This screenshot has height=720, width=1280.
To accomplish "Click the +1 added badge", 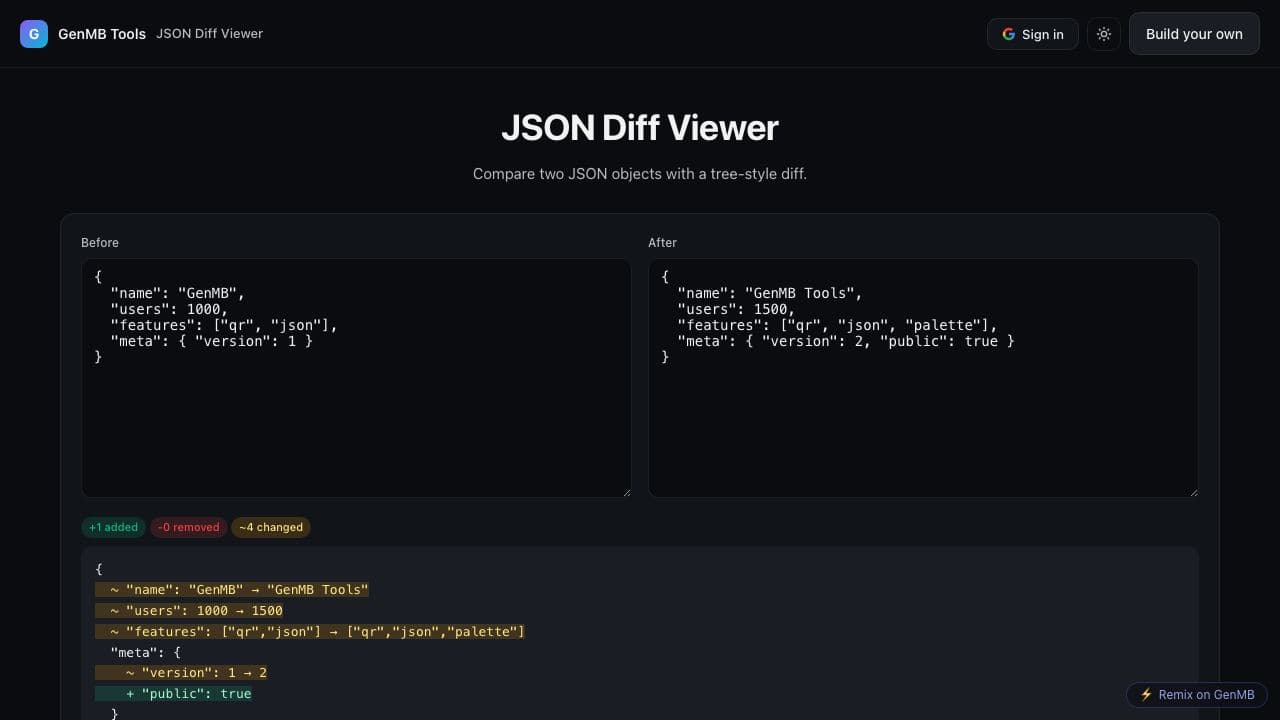I will click(x=114, y=527).
